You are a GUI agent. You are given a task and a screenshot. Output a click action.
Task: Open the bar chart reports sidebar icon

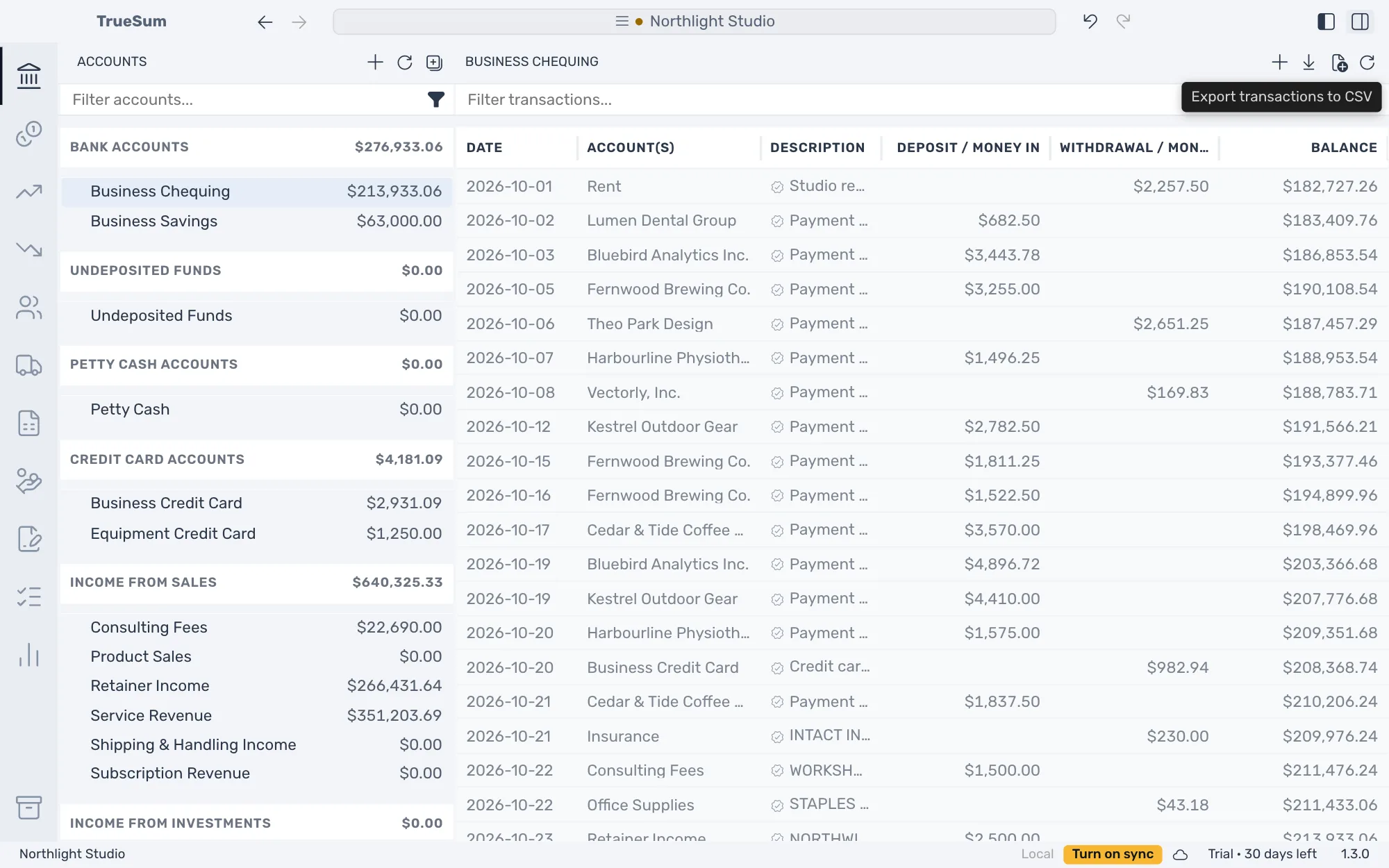tap(28, 654)
